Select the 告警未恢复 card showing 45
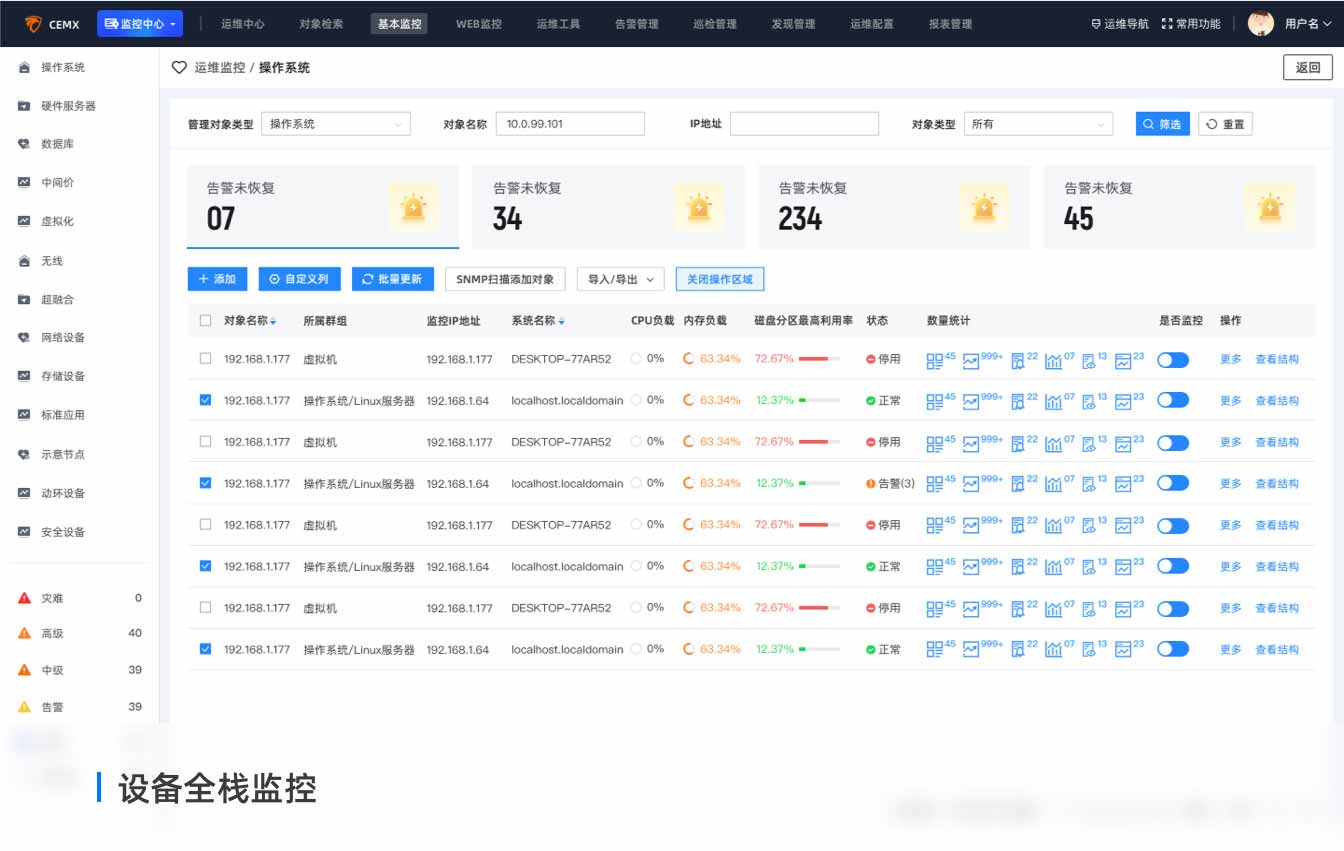This screenshot has width=1344, height=851. coord(1179,207)
